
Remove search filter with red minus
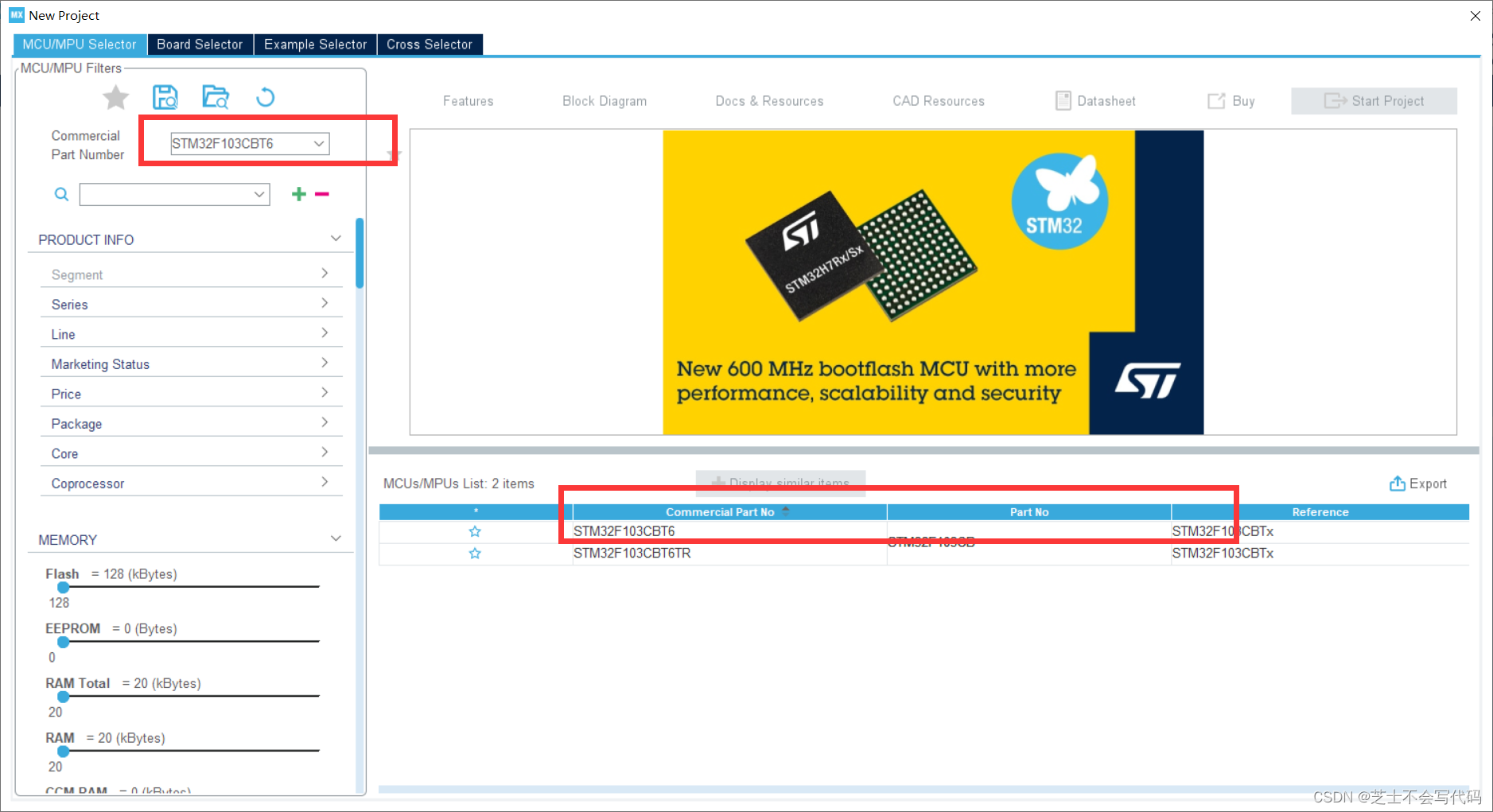pos(322,194)
